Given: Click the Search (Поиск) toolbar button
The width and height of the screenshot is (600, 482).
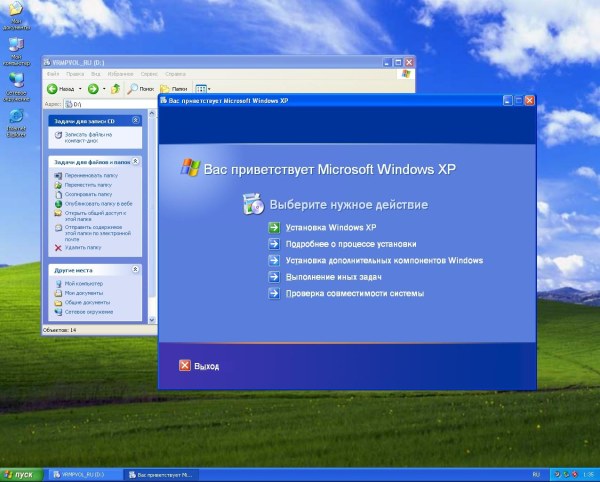Looking at the screenshot, I should click(138, 88).
